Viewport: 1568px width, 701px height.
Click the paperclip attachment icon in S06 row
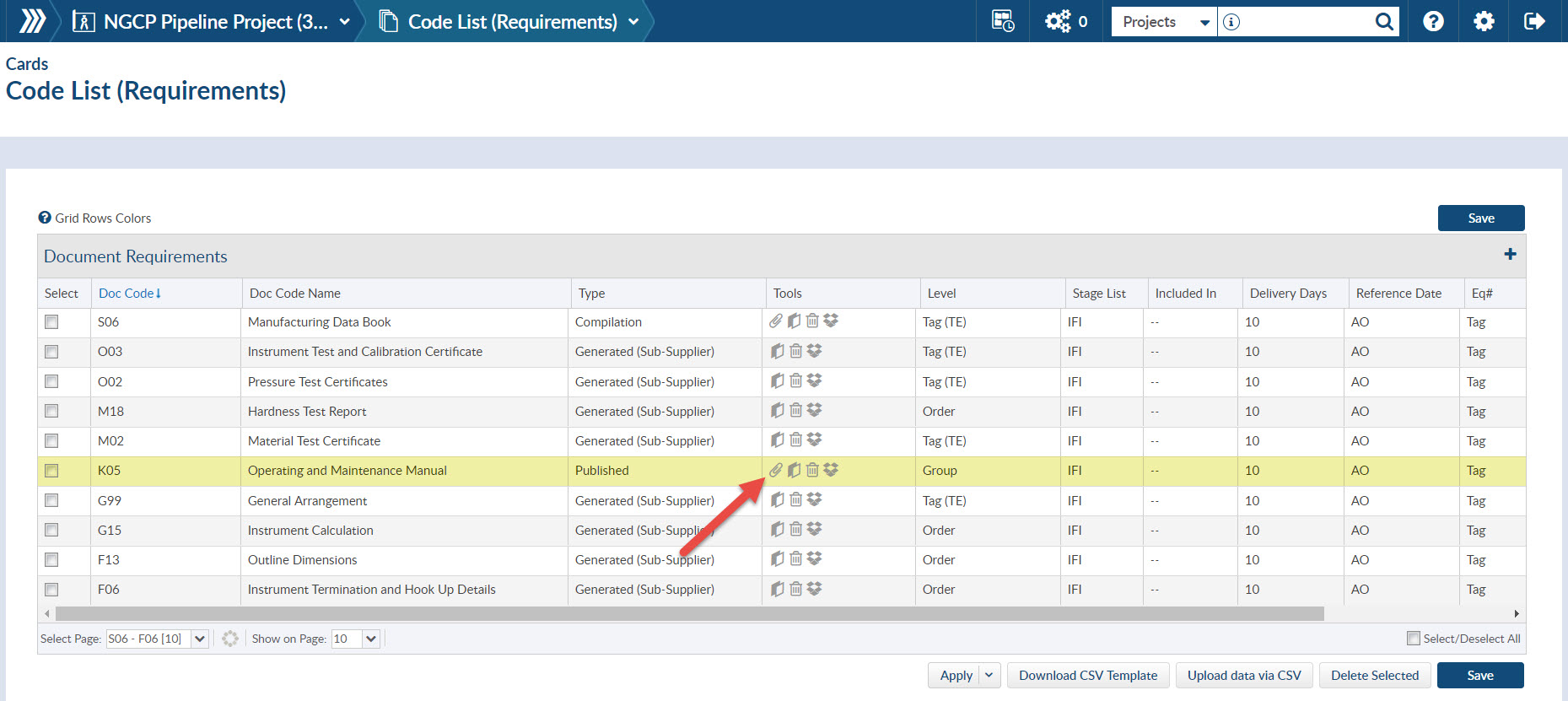[x=776, y=321]
